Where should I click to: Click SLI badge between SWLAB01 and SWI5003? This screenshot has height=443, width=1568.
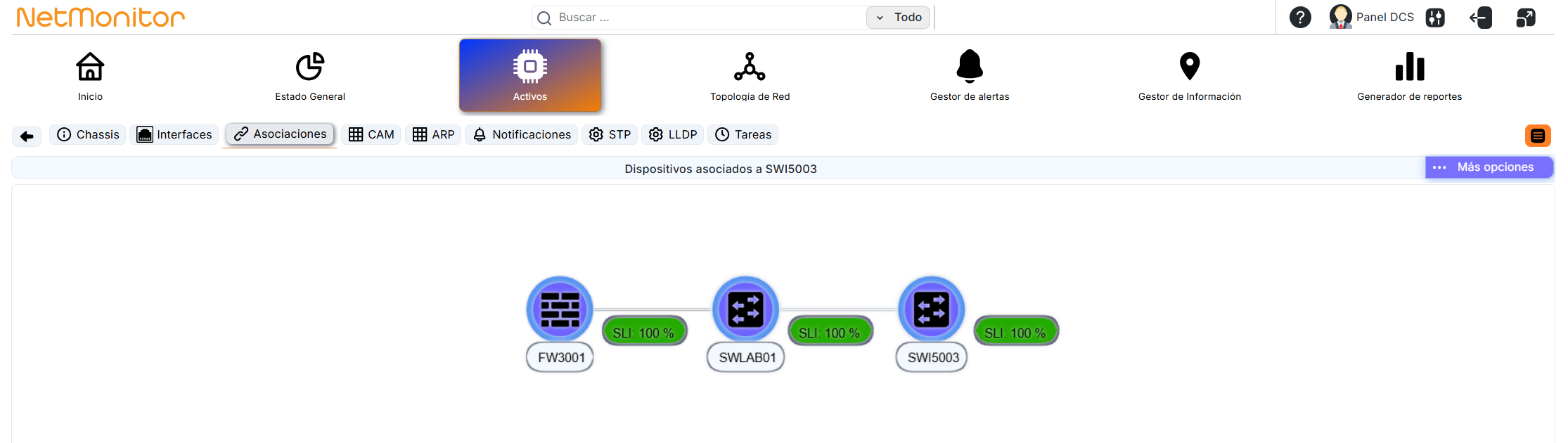(x=830, y=332)
